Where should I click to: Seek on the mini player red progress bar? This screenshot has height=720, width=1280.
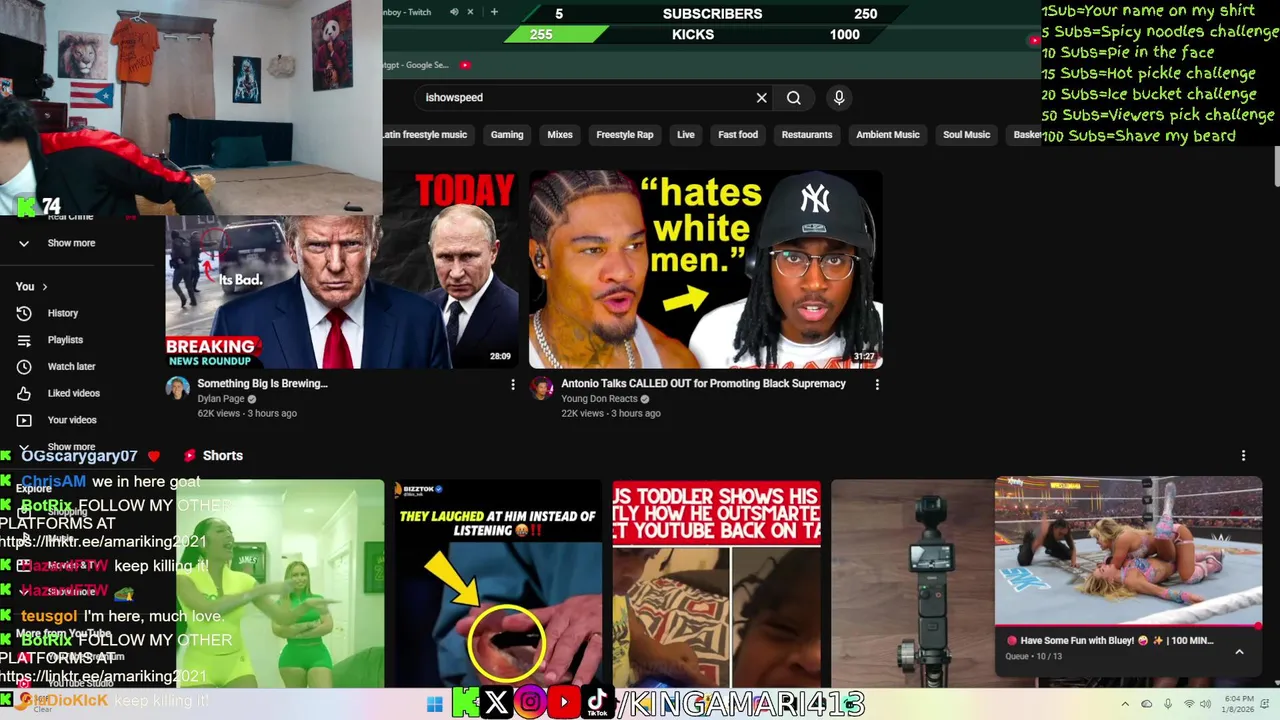click(1128, 626)
